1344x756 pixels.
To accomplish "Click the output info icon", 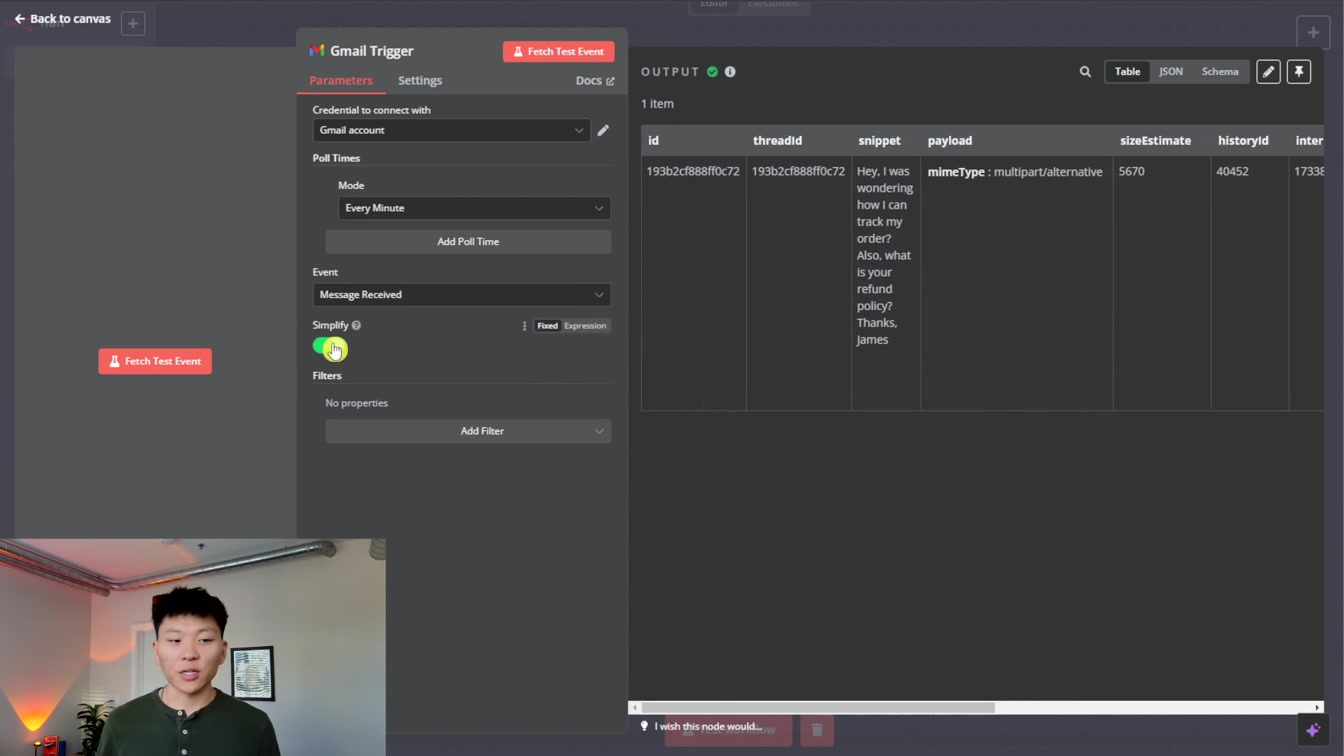I will (730, 72).
